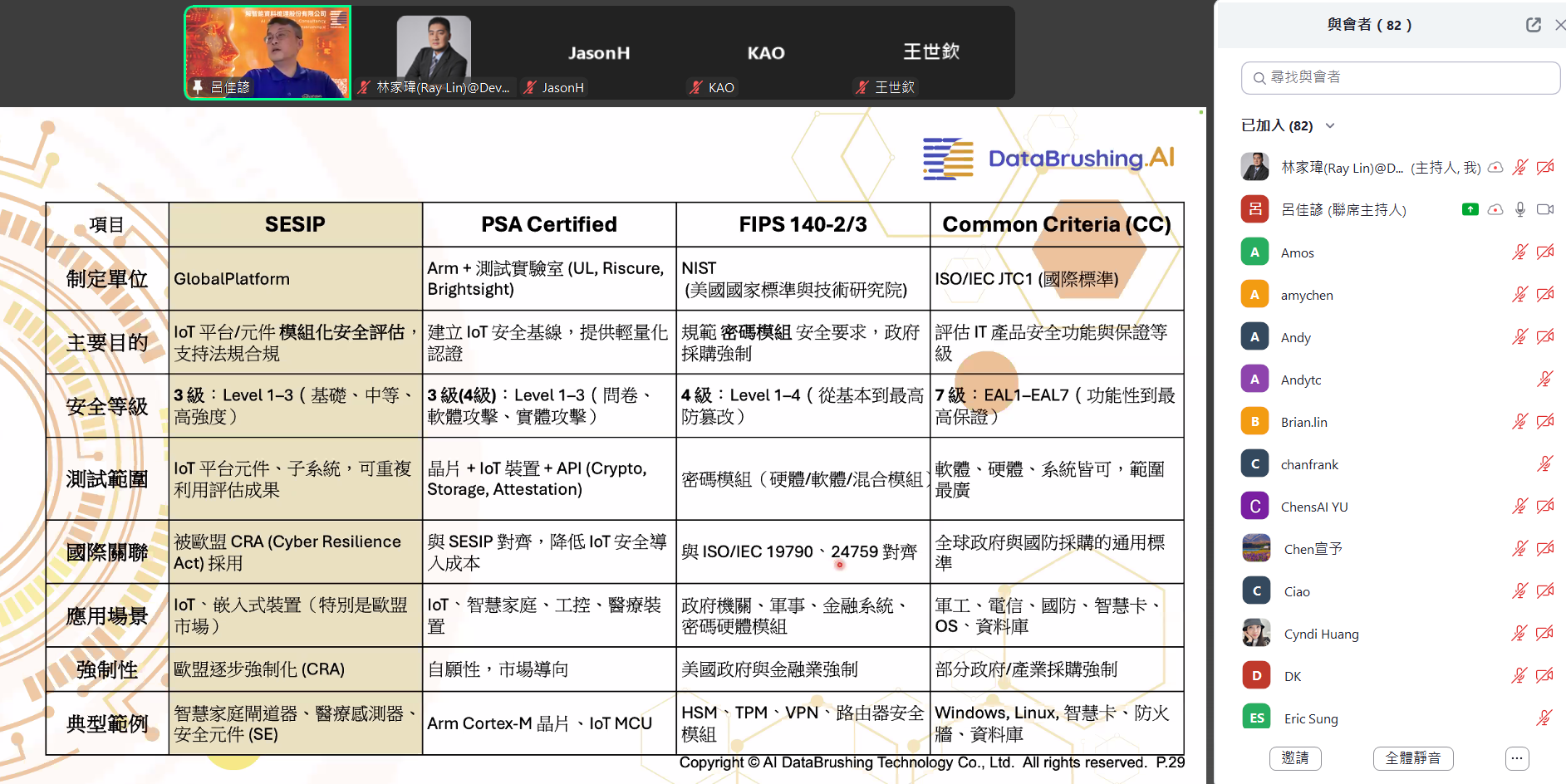1566x784 pixels.
Task: Click amychen's disabled camera icon
Action: coord(1544,294)
